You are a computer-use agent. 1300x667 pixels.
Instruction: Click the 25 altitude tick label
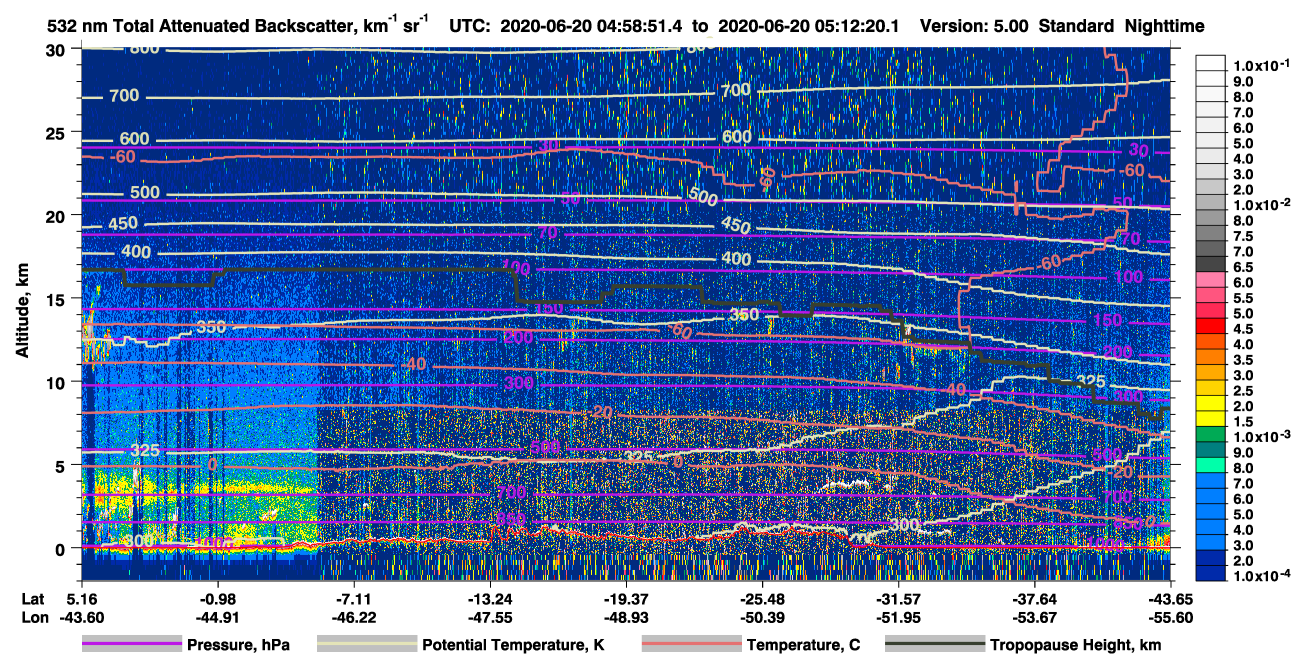pos(58,132)
